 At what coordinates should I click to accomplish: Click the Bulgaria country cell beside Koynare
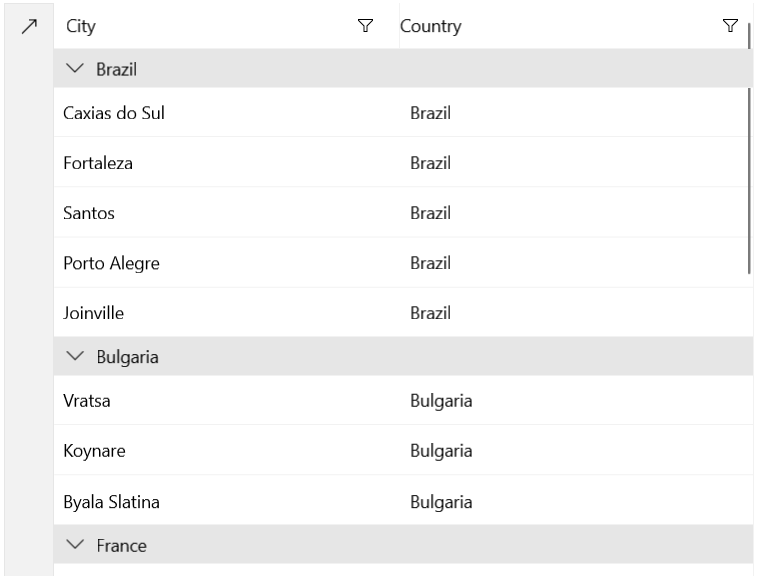pos(441,451)
